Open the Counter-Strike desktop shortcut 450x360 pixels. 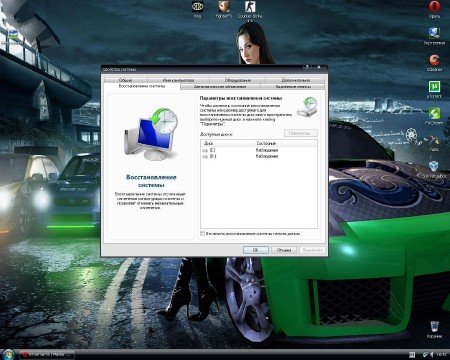tap(250, 9)
